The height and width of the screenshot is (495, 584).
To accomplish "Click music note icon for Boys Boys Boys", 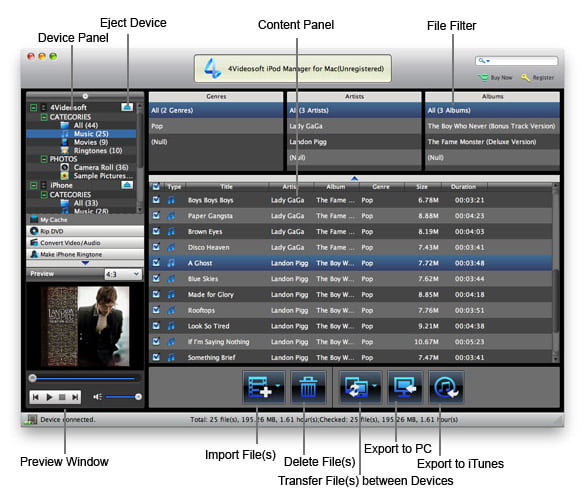I will point(171,200).
